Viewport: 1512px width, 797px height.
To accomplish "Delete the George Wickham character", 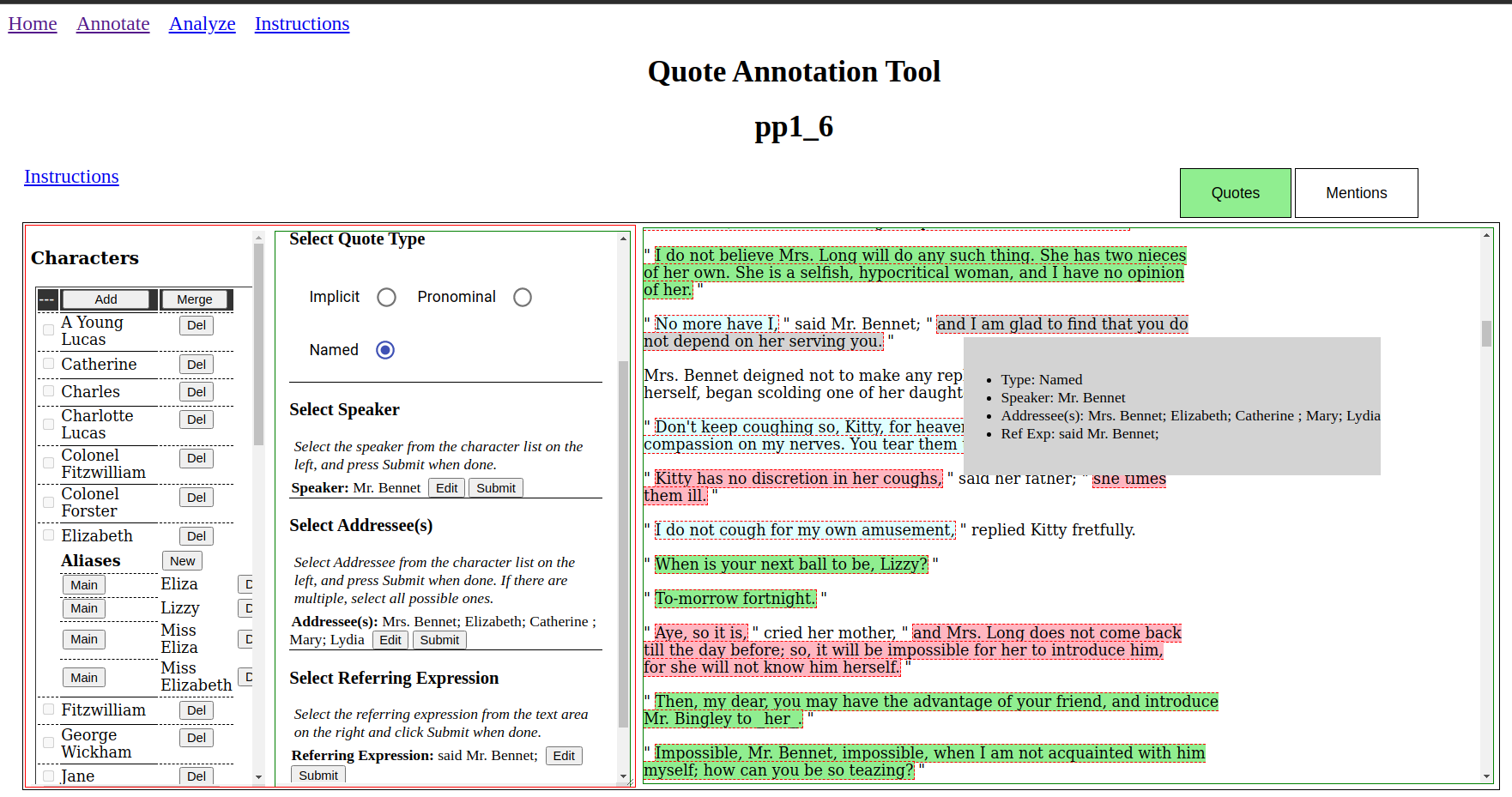I will pos(197,738).
